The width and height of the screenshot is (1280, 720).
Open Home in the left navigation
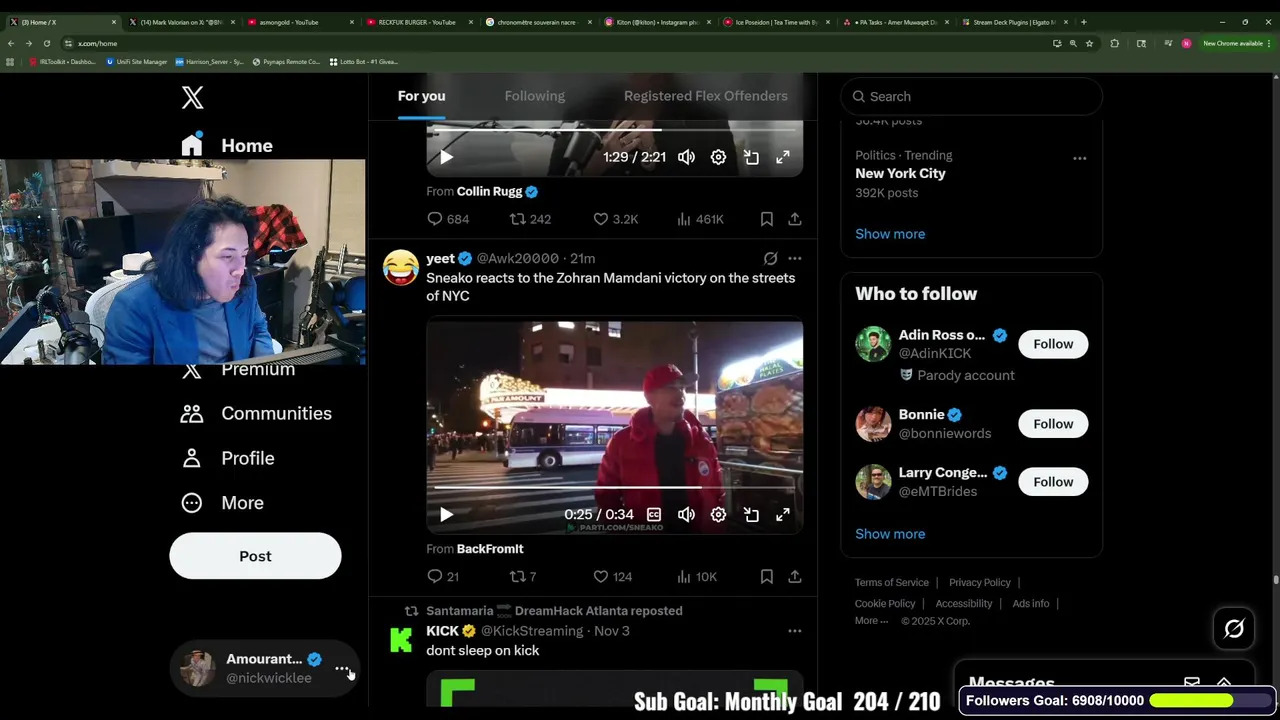[227, 146]
